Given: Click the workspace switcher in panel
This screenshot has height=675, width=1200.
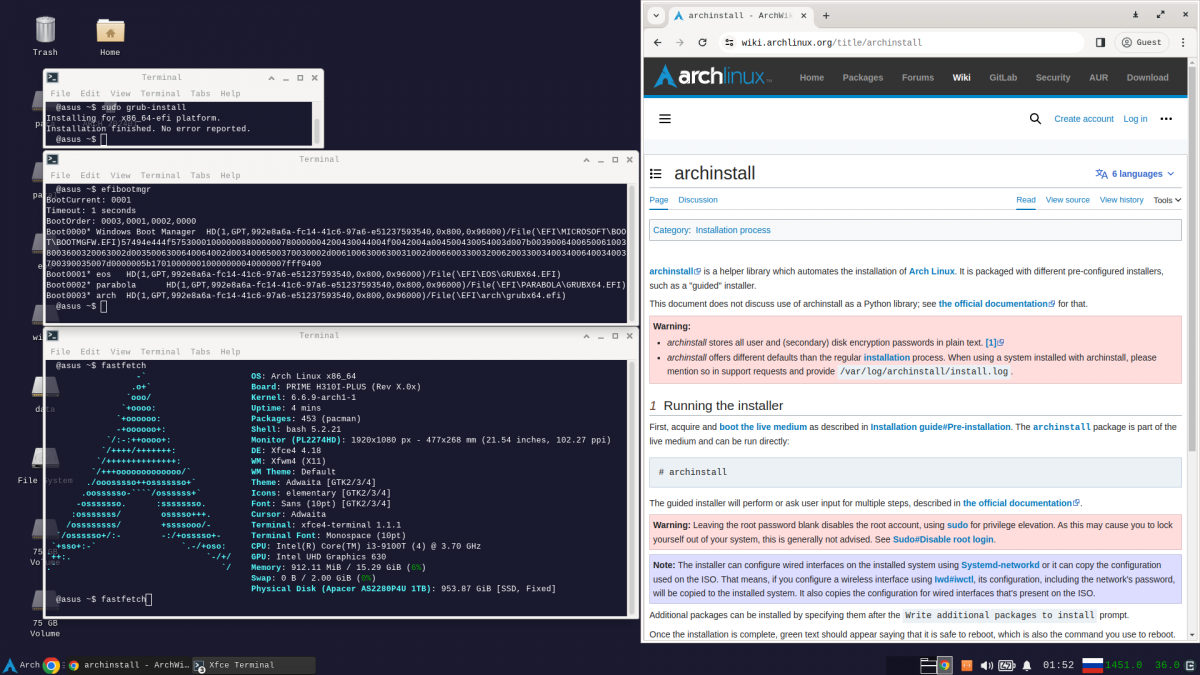Looking at the screenshot, I should 929,665.
